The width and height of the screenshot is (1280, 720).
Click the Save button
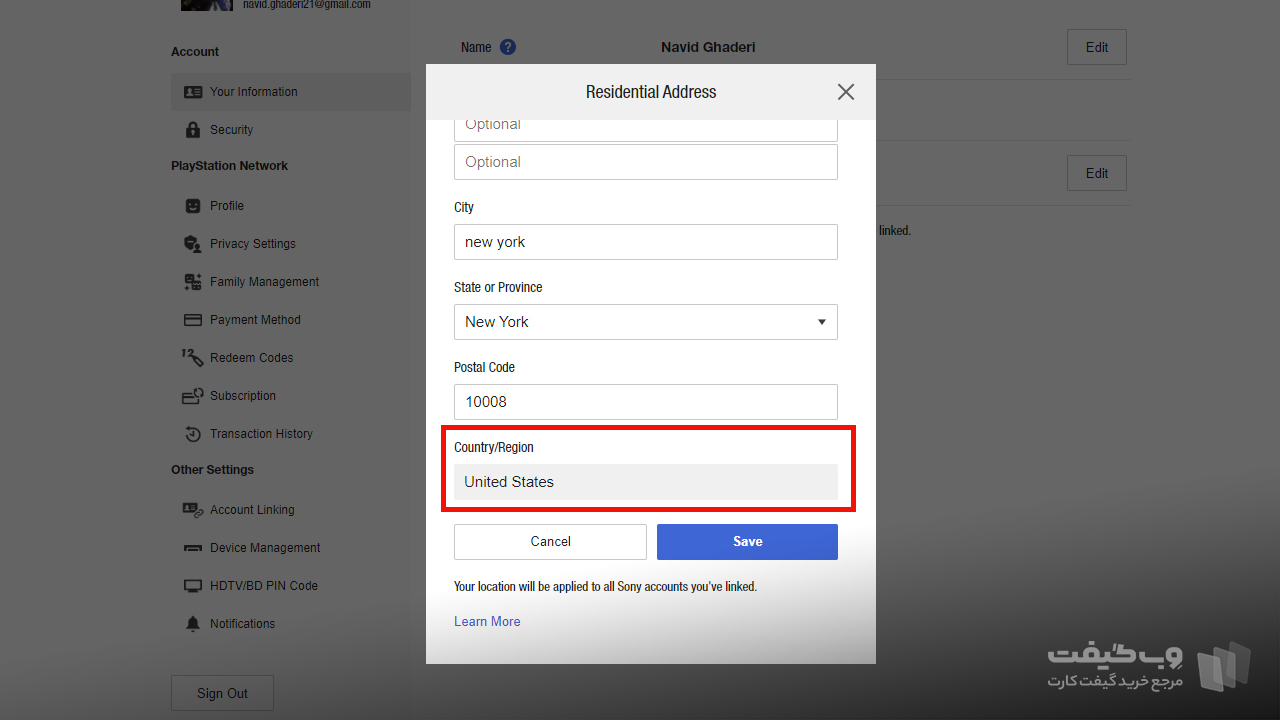[x=747, y=542]
